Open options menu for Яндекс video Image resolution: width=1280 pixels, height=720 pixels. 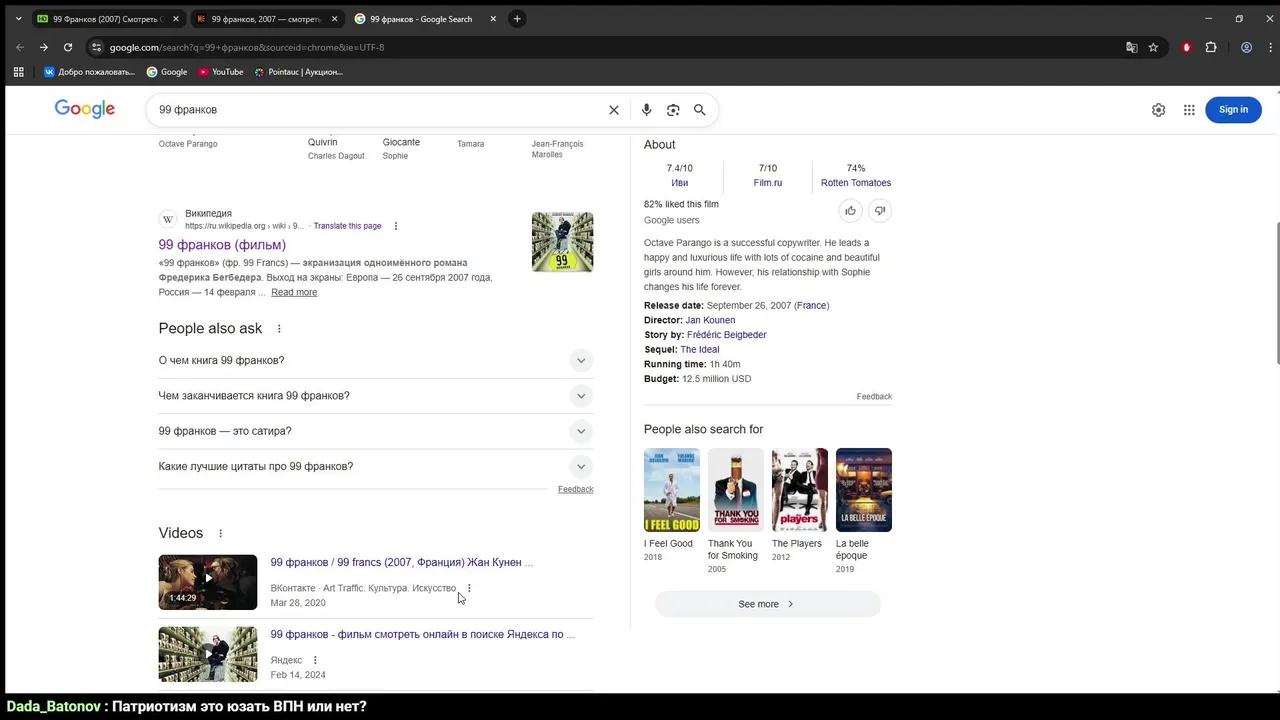(x=315, y=660)
